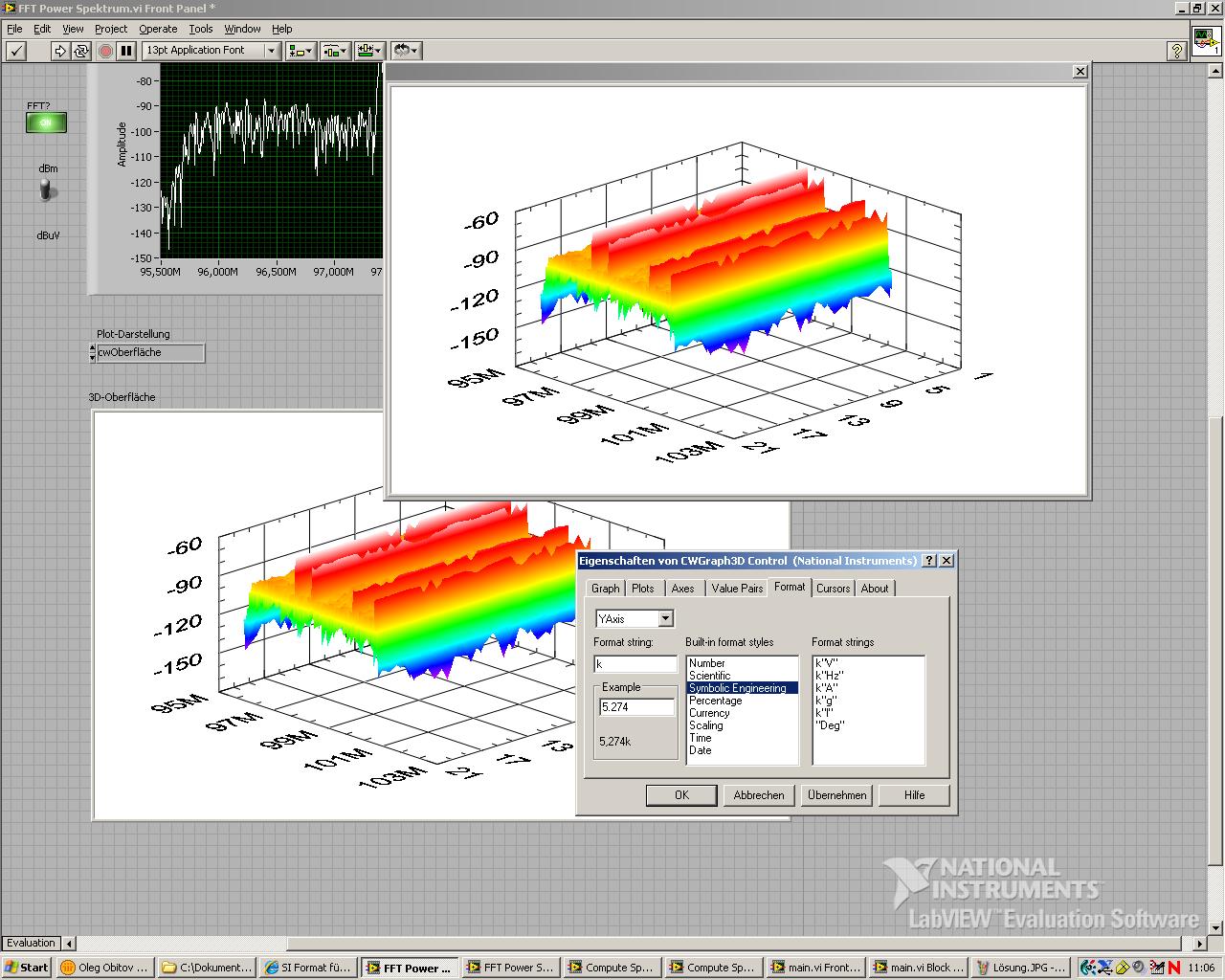1225x980 pixels.
Task: Open the Tools menu
Action: pos(200,29)
